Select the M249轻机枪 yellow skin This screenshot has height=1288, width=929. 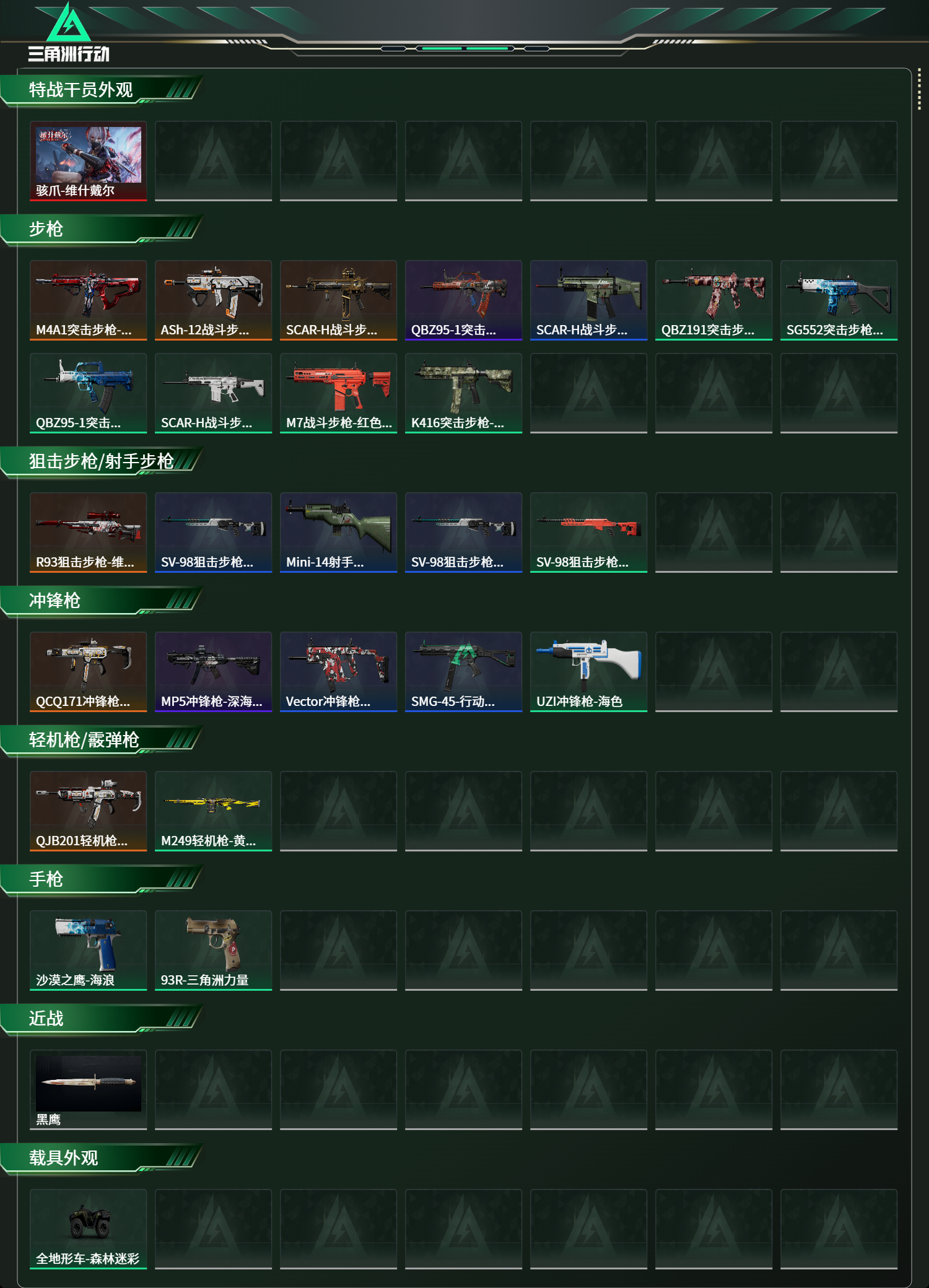214,811
